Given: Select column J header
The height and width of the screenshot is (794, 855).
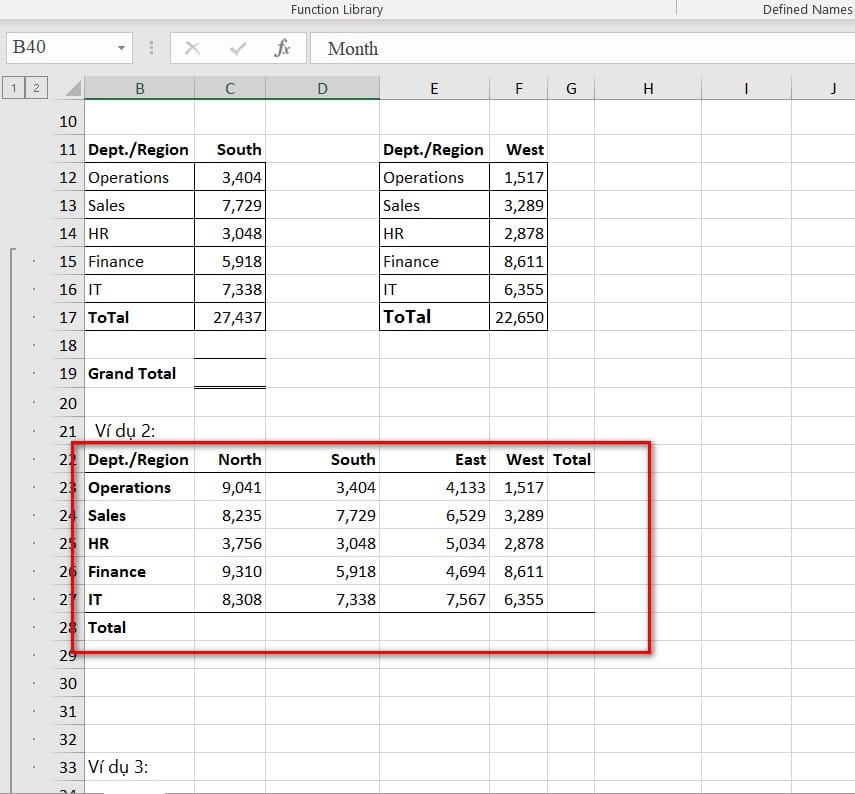Looking at the screenshot, I should coord(833,89).
